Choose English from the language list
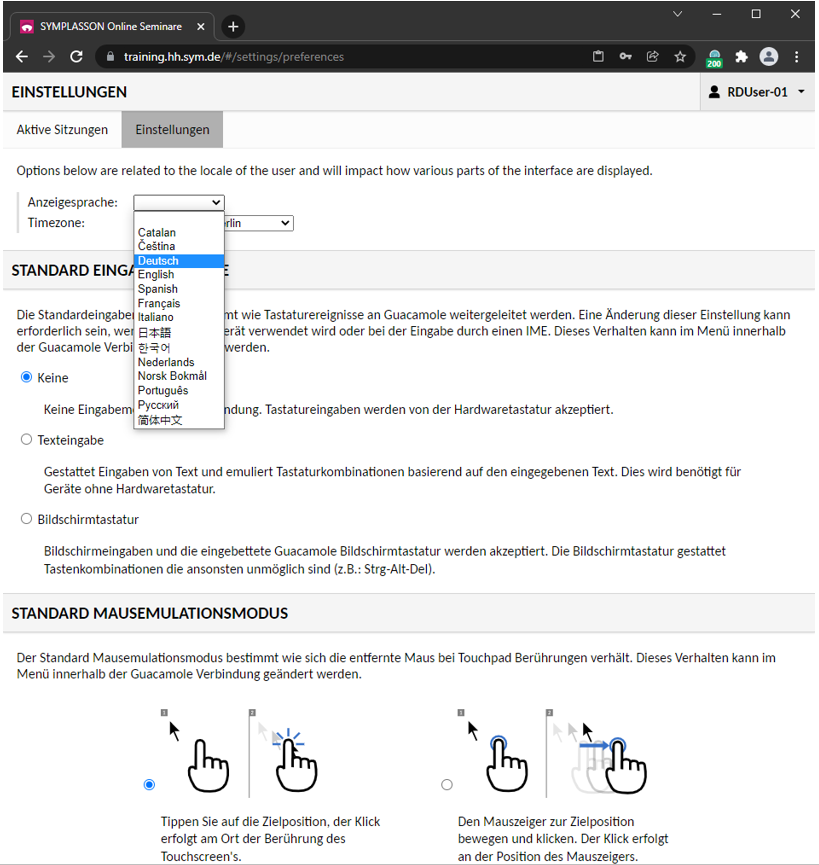Screen dimensions: 819x865 click(179, 275)
